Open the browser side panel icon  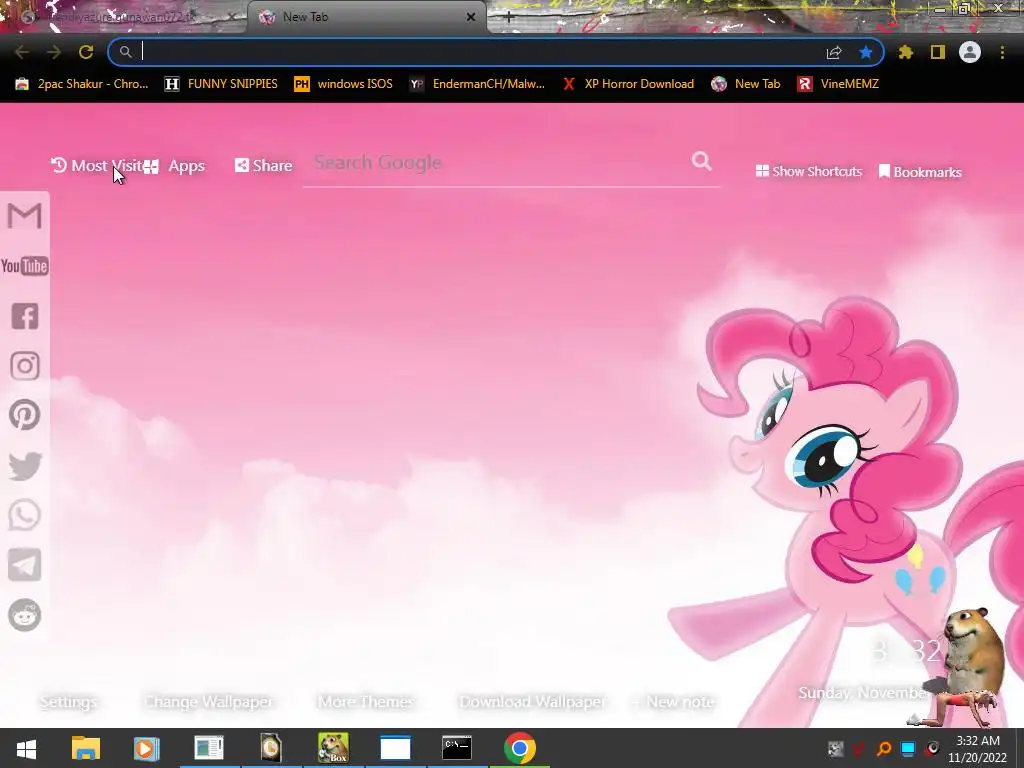tap(938, 52)
